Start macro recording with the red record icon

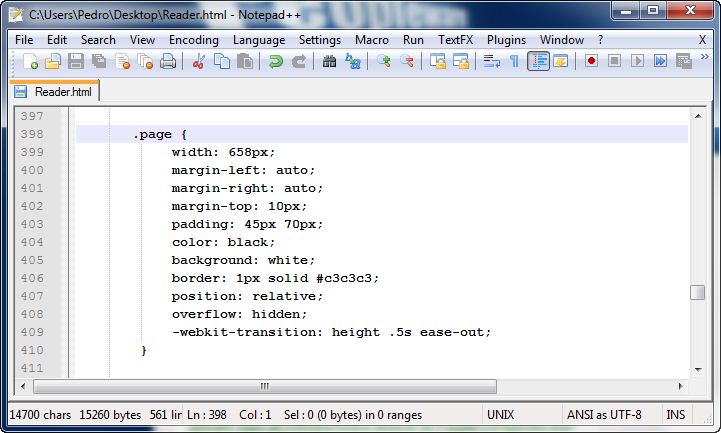click(x=591, y=61)
